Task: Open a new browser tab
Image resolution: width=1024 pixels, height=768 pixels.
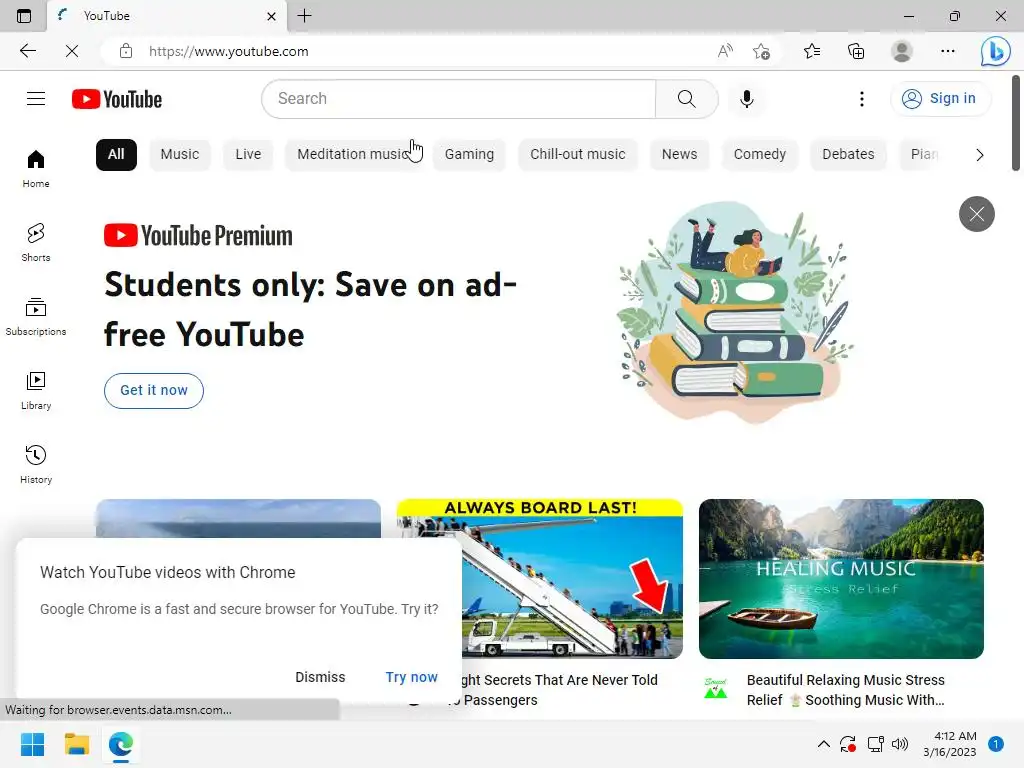Action: [304, 16]
